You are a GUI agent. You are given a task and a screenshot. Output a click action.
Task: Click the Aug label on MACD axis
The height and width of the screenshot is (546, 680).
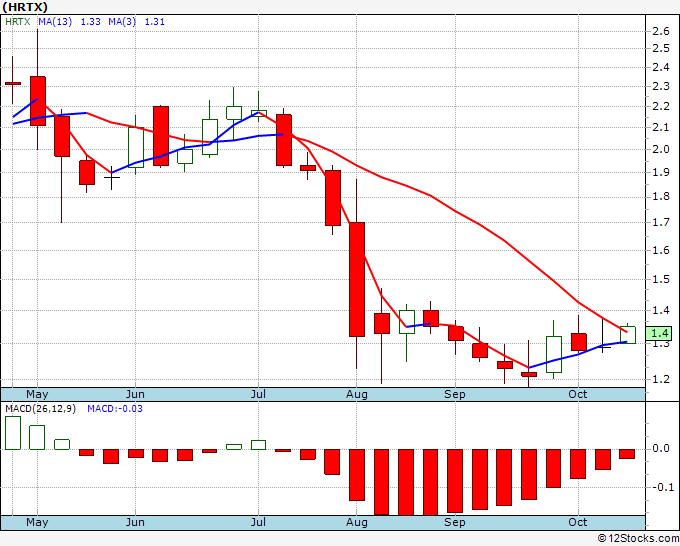pos(356,522)
